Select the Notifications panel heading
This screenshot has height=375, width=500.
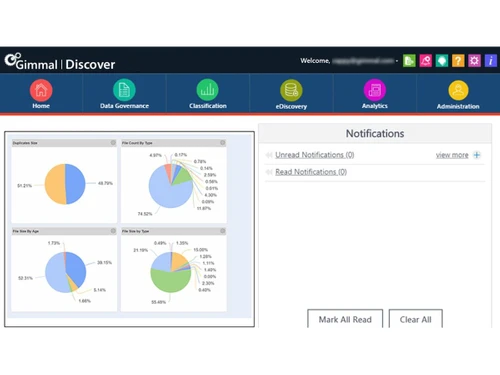[375, 134]
